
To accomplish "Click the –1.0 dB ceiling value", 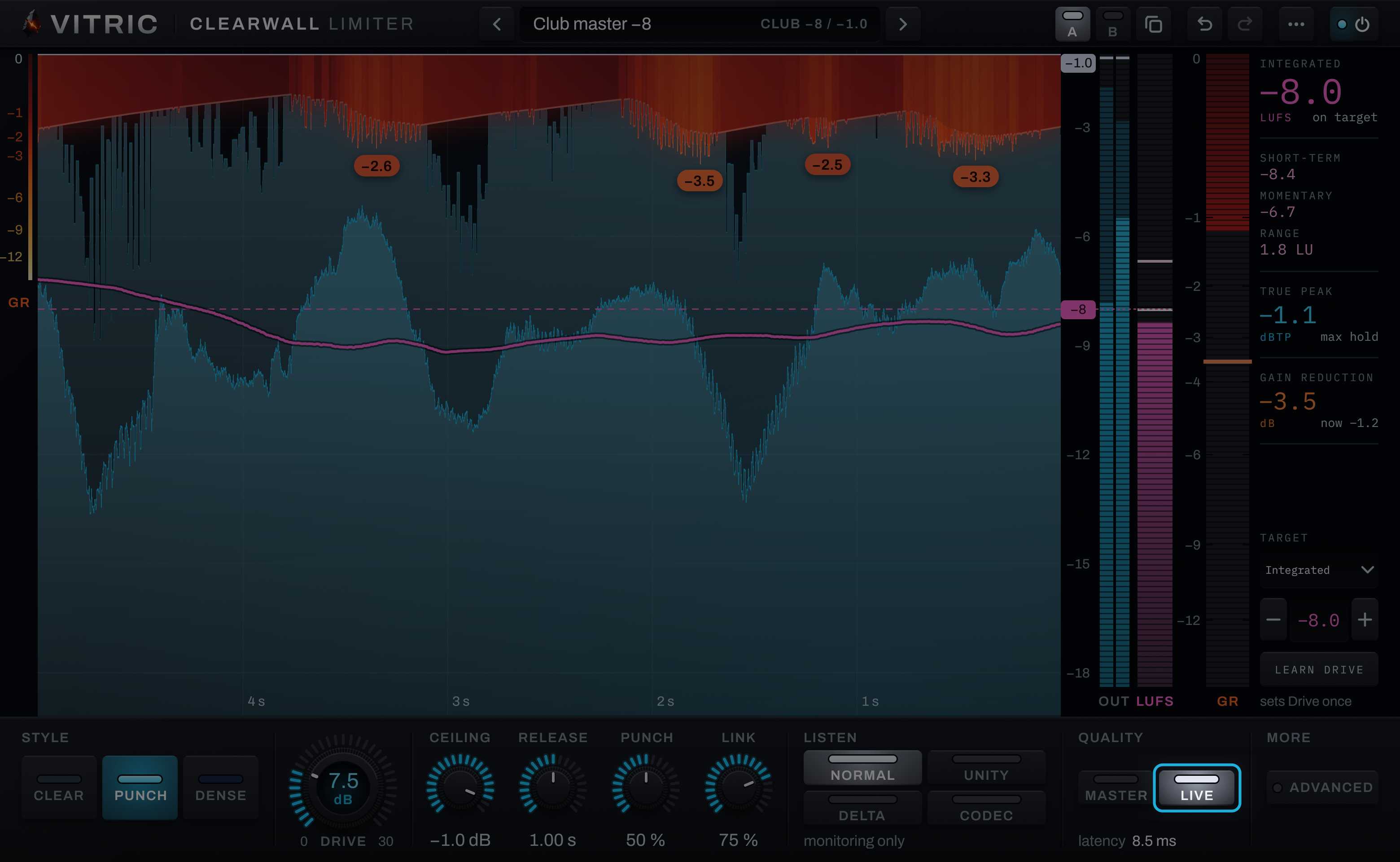I will point(460,840).
